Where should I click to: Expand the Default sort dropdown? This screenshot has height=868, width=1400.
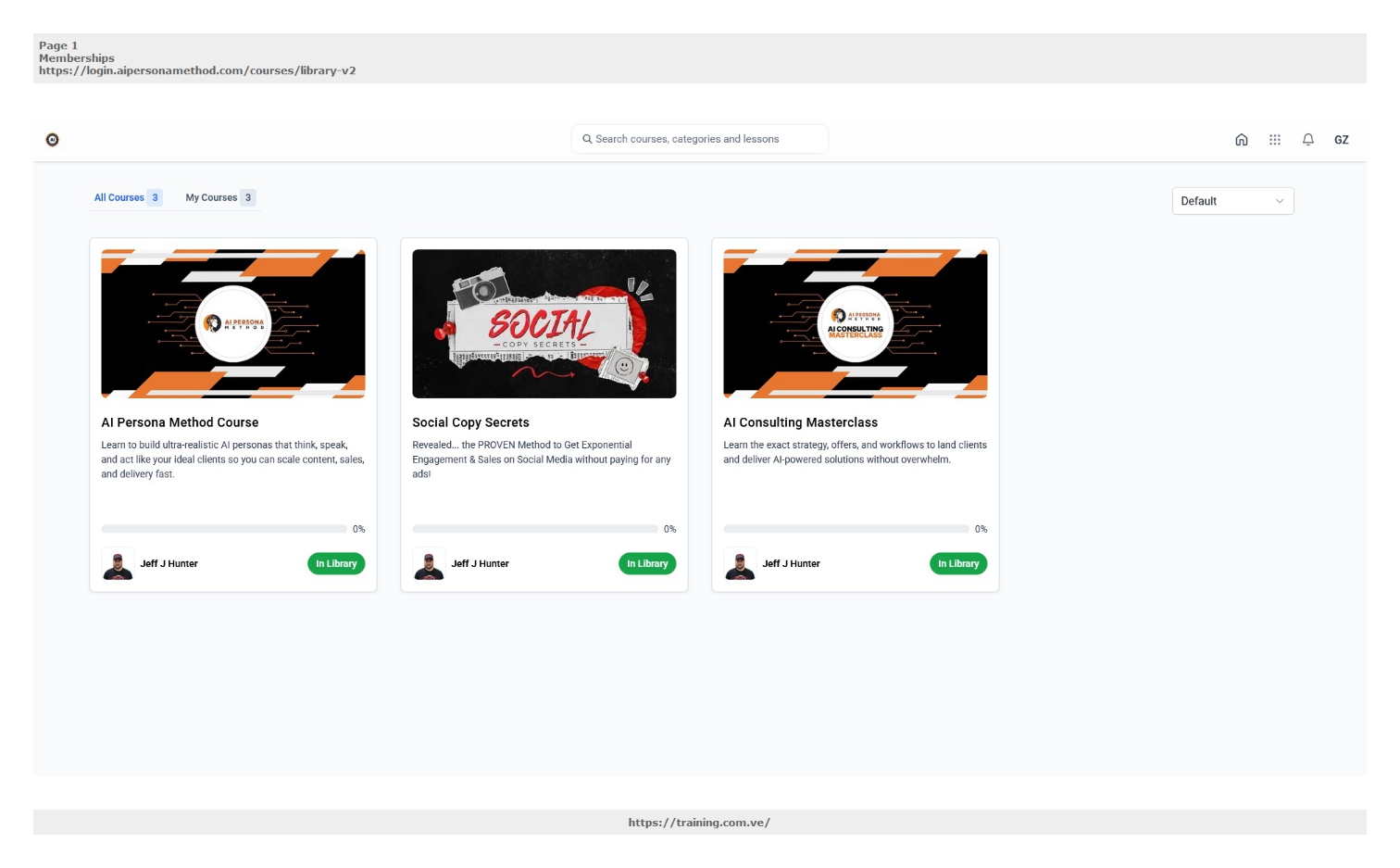pos(1232,201)
